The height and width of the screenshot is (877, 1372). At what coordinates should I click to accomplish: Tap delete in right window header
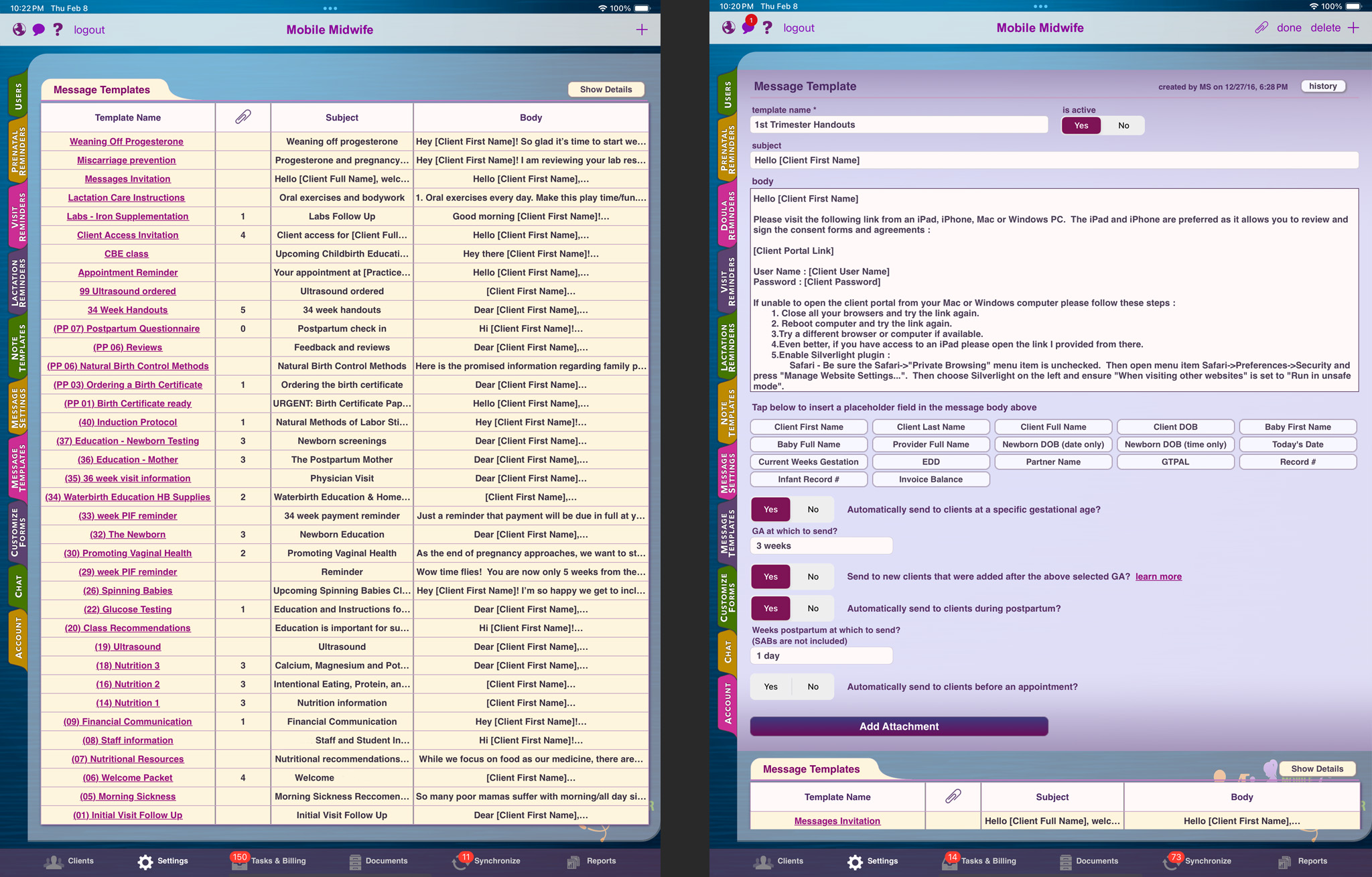coord(1326,27)
